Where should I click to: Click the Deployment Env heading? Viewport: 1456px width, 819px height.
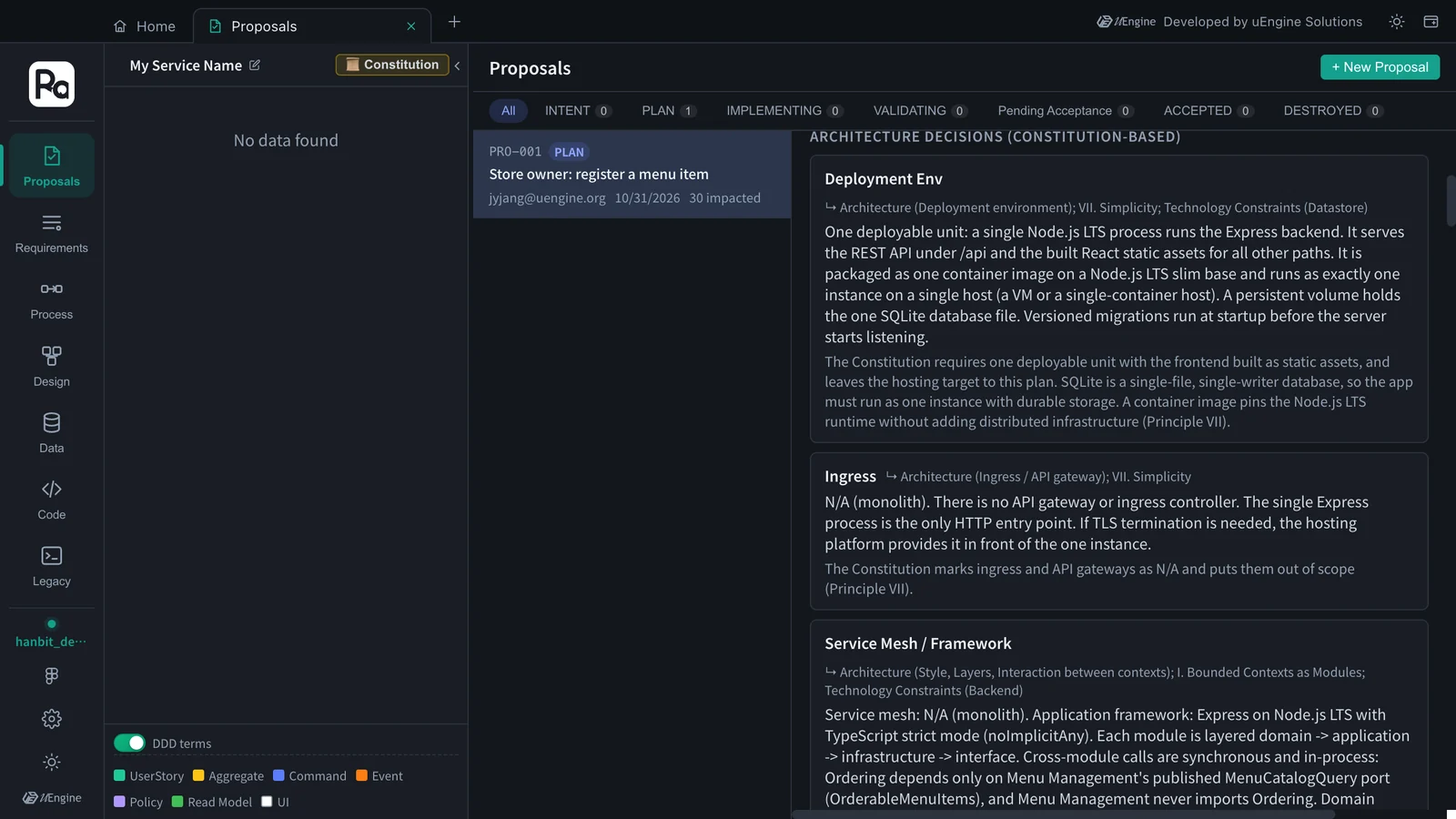click(883, 178)
